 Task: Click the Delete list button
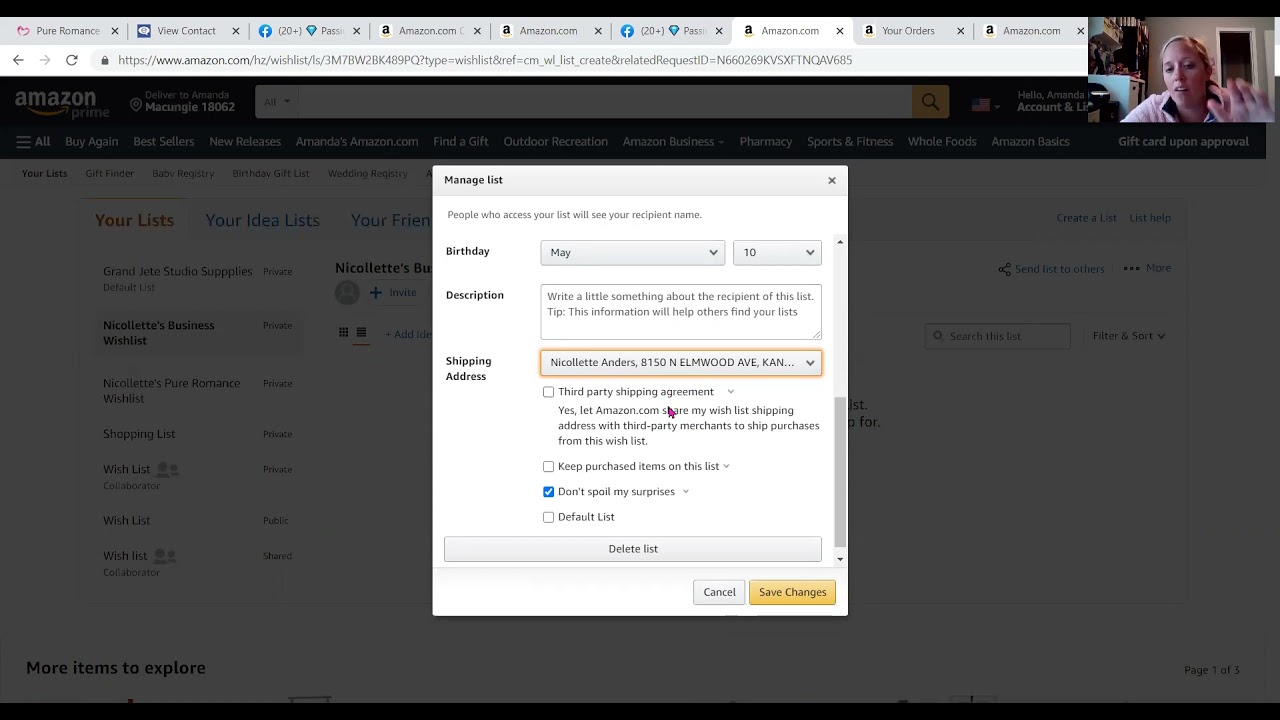coord(633,549)
